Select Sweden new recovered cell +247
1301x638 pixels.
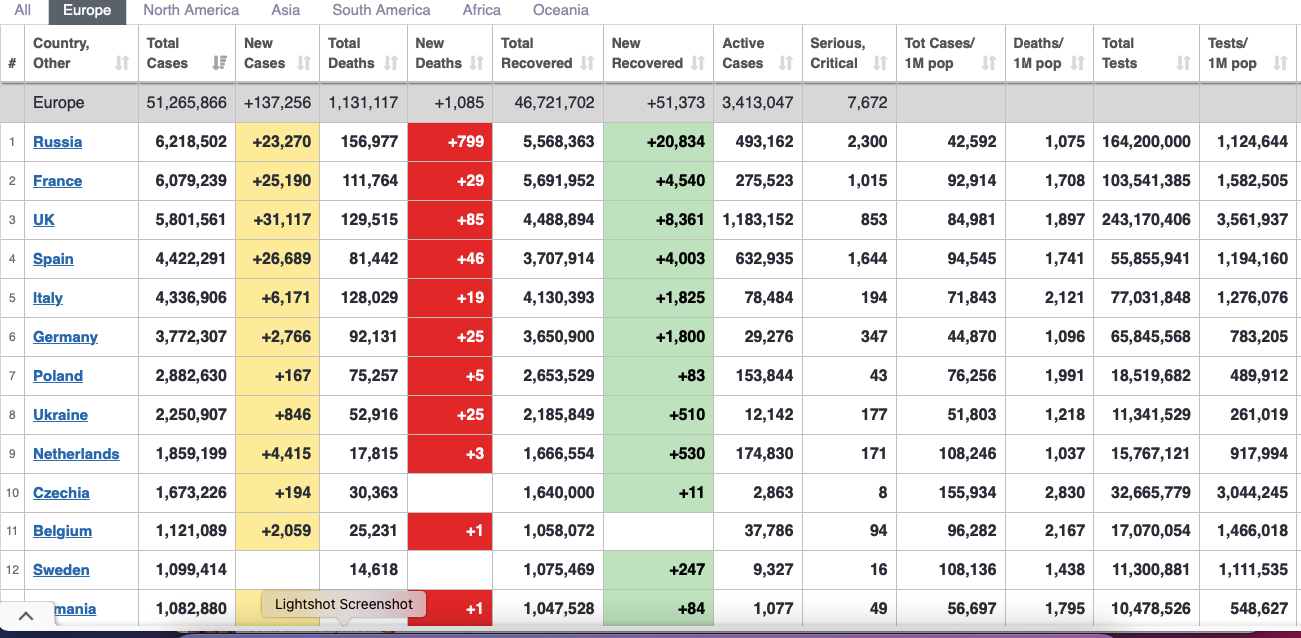click(658, 570)
